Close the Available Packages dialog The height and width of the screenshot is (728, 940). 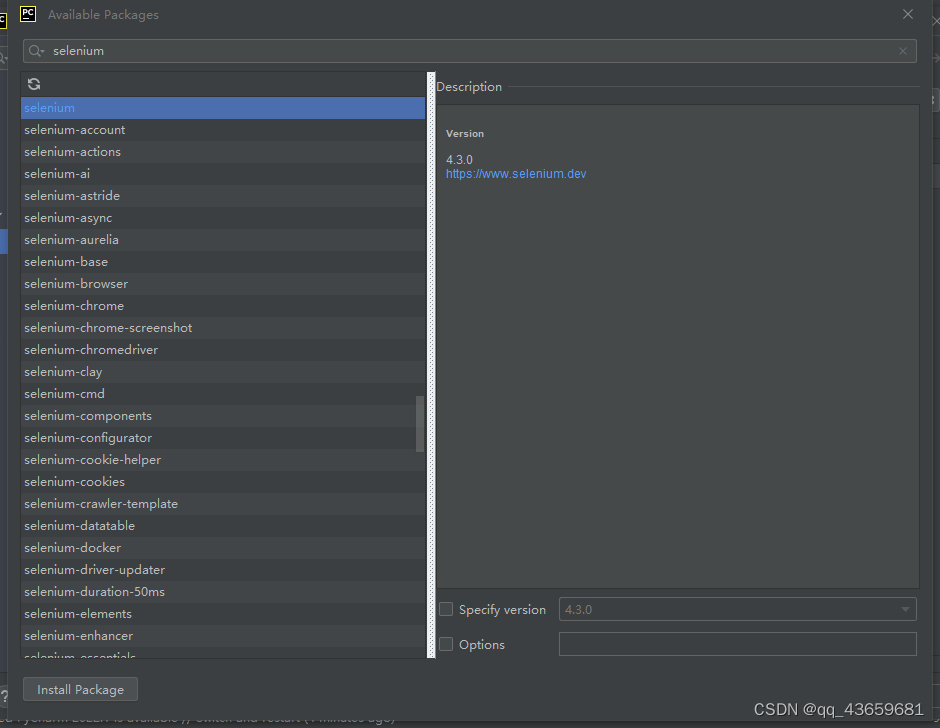pyautogui.click(x=908, y=14)
